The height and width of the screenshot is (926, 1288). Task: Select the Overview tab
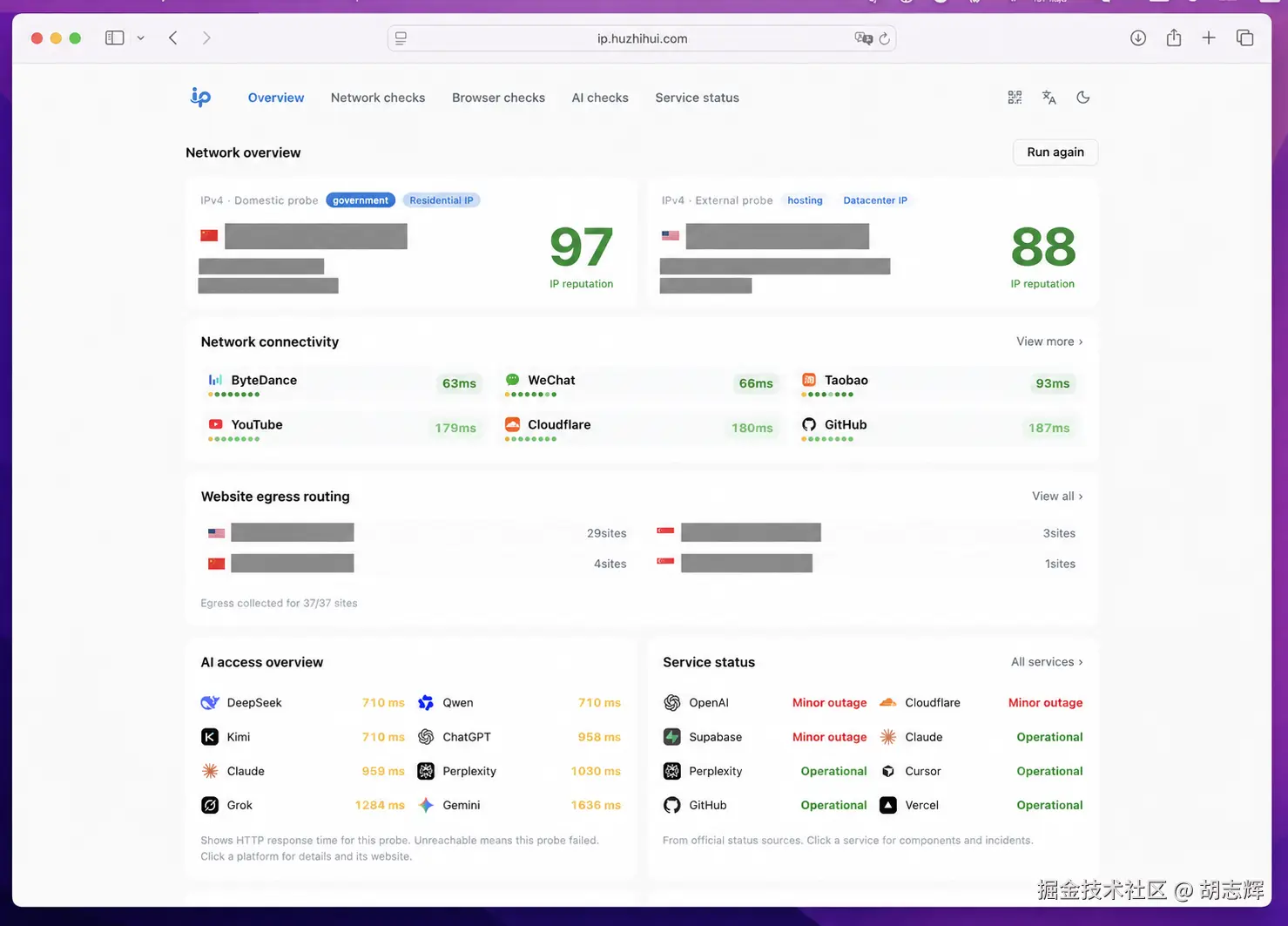[x=276, y=98]
